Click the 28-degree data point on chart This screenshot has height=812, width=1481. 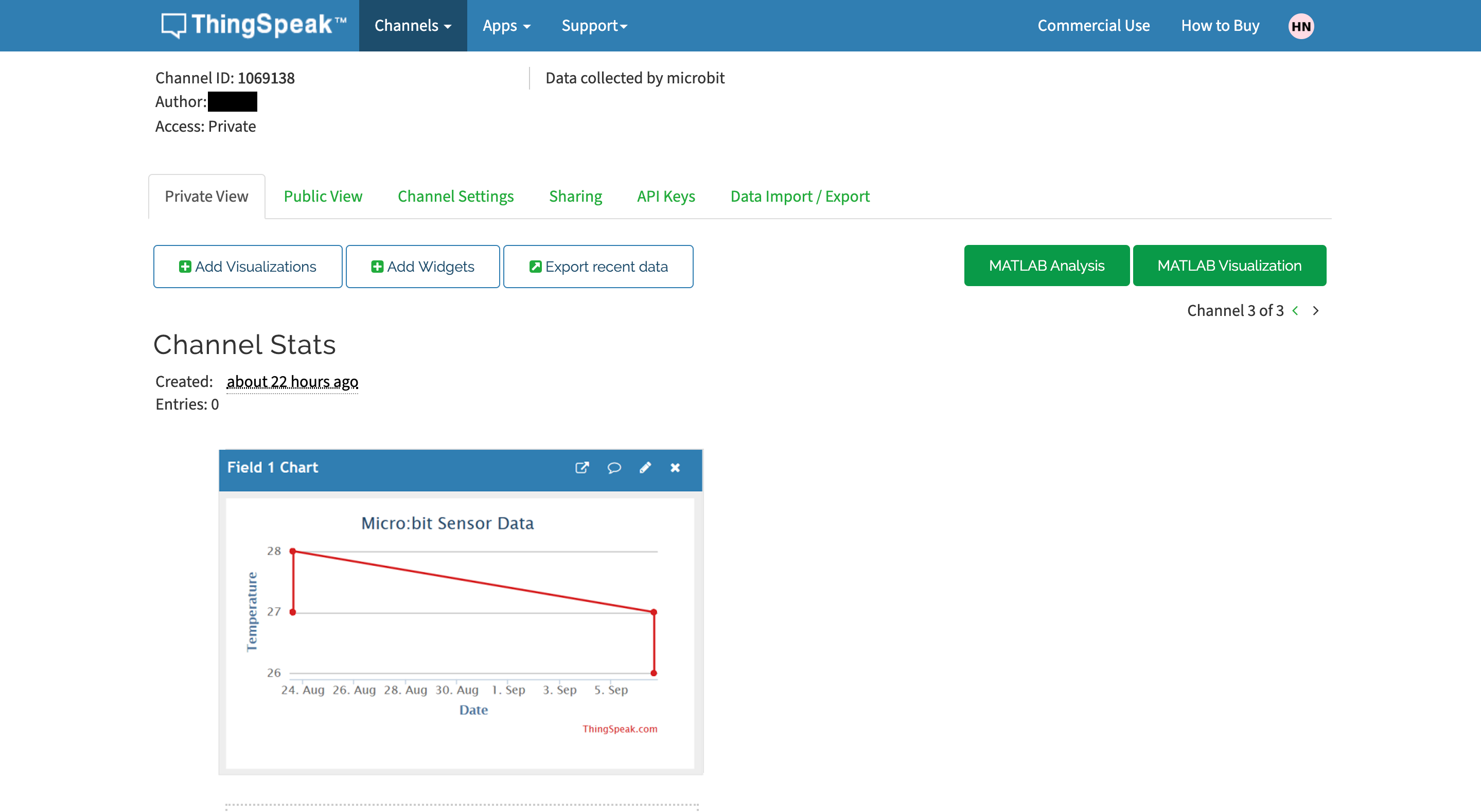[x=293, y=551]
